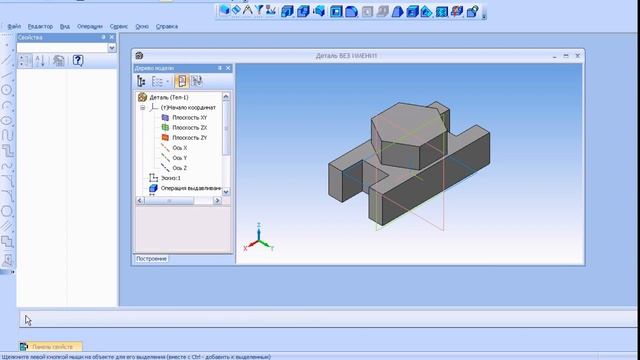Click the help question-mark icon in Свойства
Viewport: 640px width, 360px height.
tap(78, 61)
